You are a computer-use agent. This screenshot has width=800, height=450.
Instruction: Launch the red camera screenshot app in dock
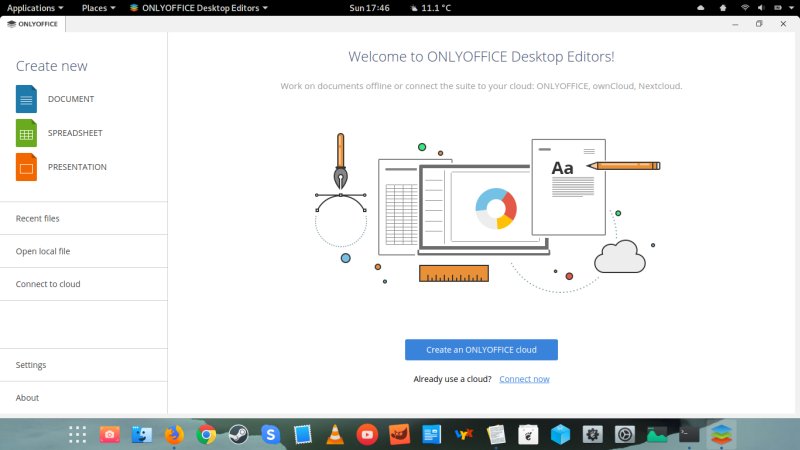(110, 435)
